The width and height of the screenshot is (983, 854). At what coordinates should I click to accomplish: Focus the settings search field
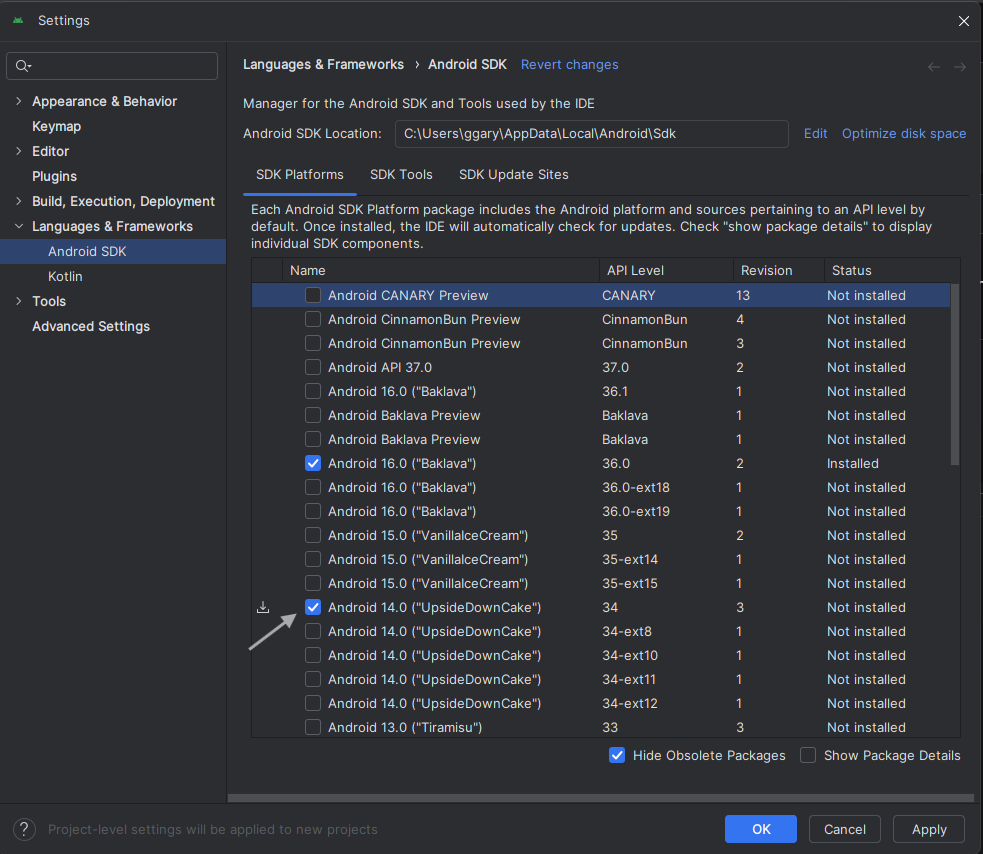click(112, 66)
